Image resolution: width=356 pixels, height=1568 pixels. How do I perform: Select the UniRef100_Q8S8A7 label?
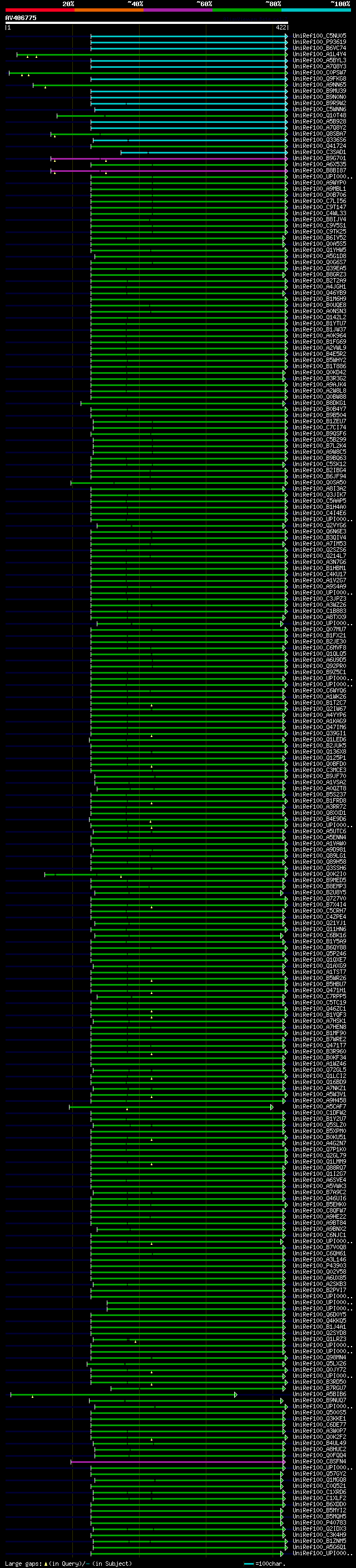[x=319, y=134]
